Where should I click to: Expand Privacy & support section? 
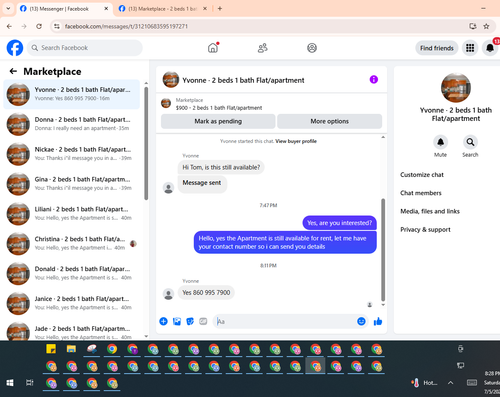coord(425,230)
